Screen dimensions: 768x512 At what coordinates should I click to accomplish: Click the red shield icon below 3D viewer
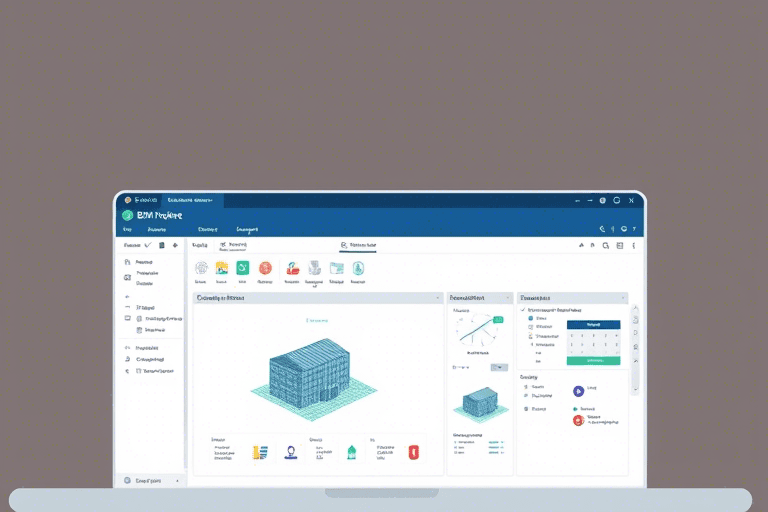tap(413, 452)
